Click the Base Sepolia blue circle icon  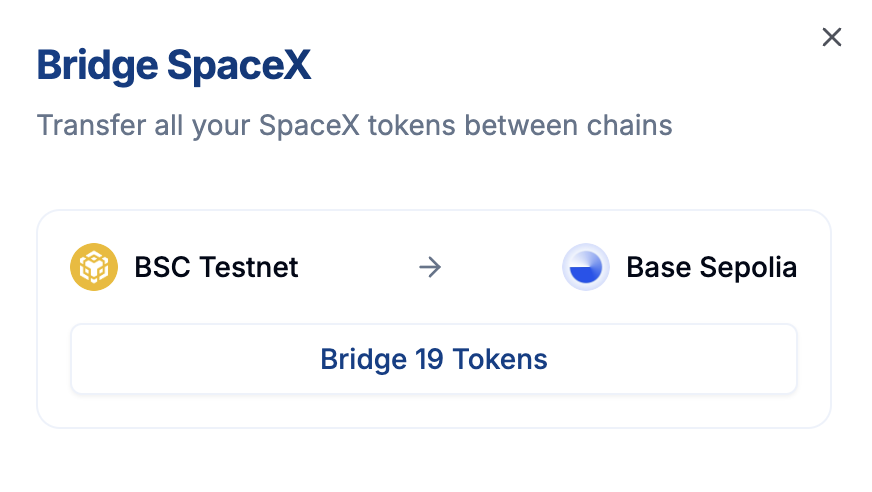tap(586, 267)
